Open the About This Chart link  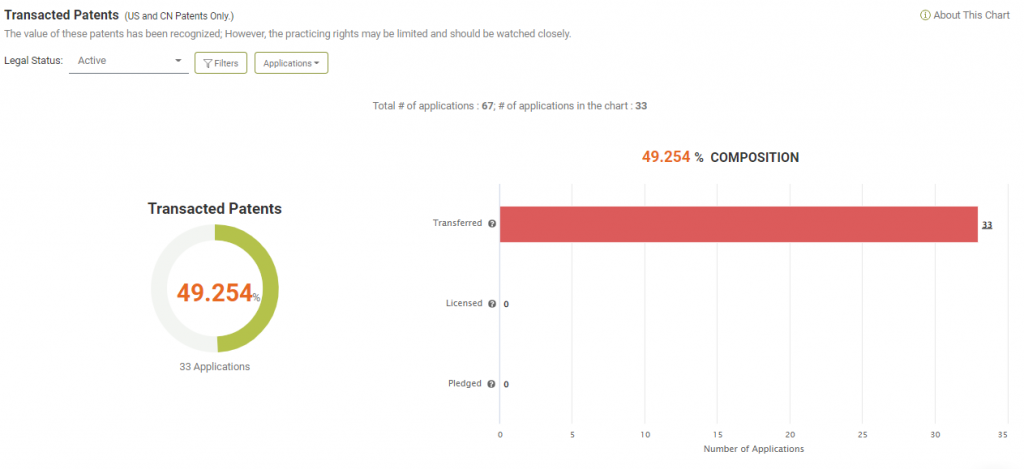tap(965, 16)
